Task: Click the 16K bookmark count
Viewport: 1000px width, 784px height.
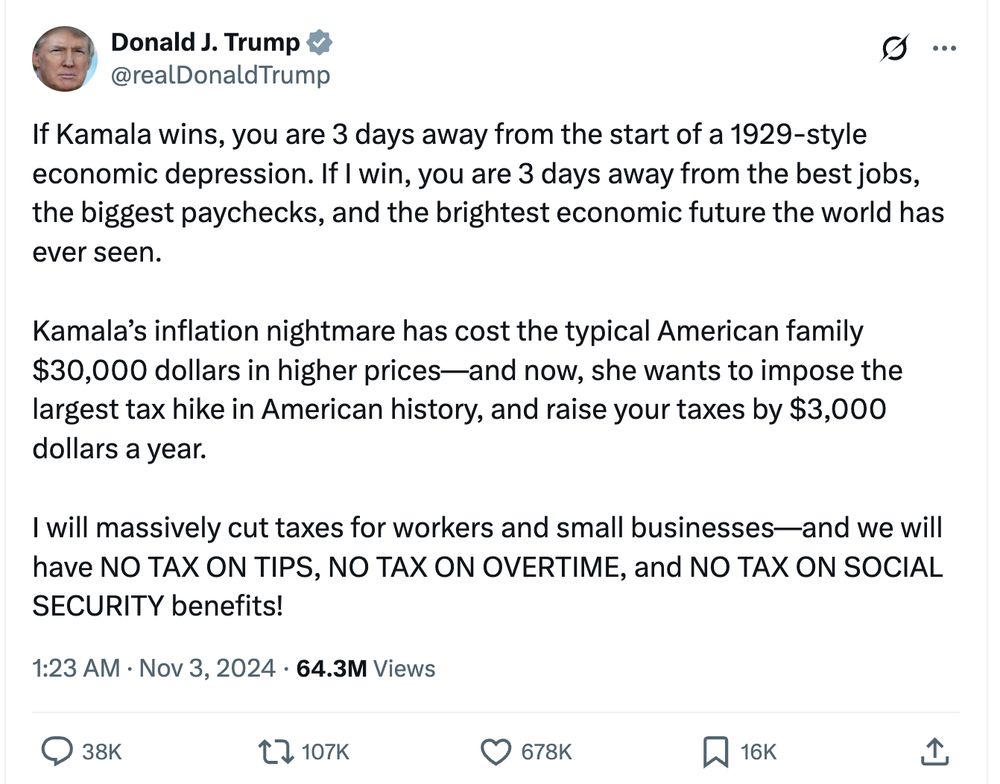Action: coord(758,751)
